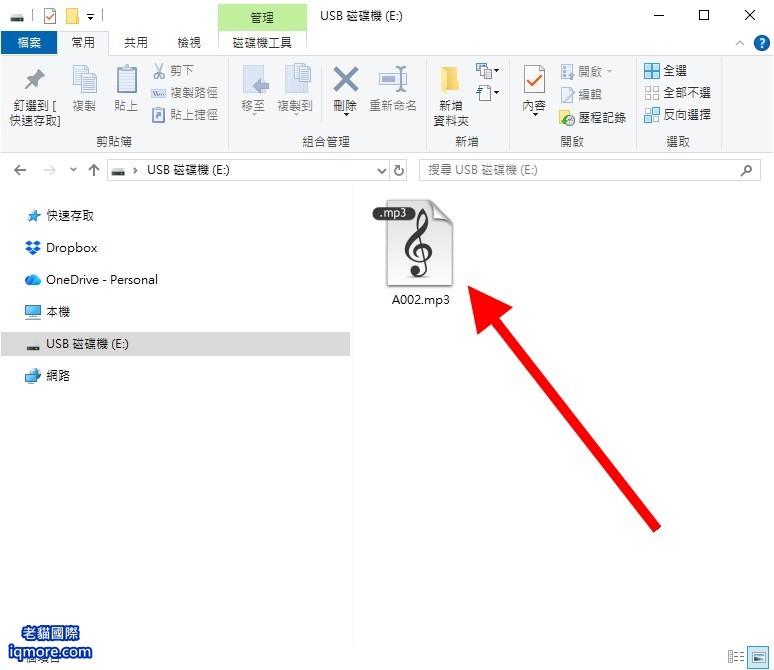Click the Properties checkmark in title bar

click(50, 17)
